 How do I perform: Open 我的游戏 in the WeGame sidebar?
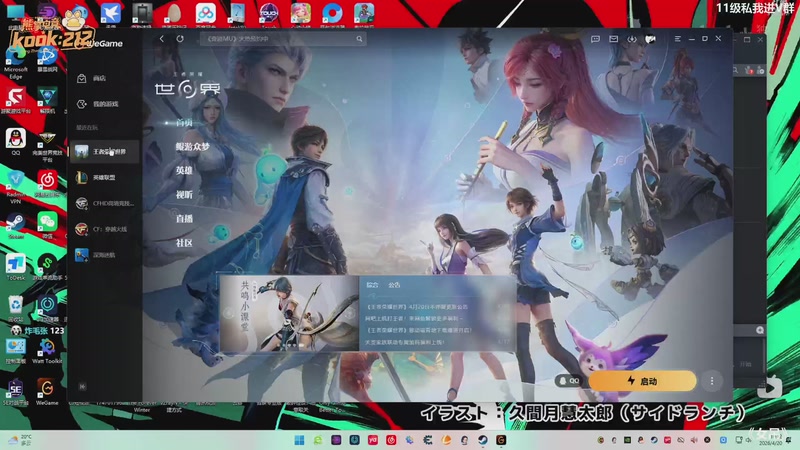coord(104,104)
